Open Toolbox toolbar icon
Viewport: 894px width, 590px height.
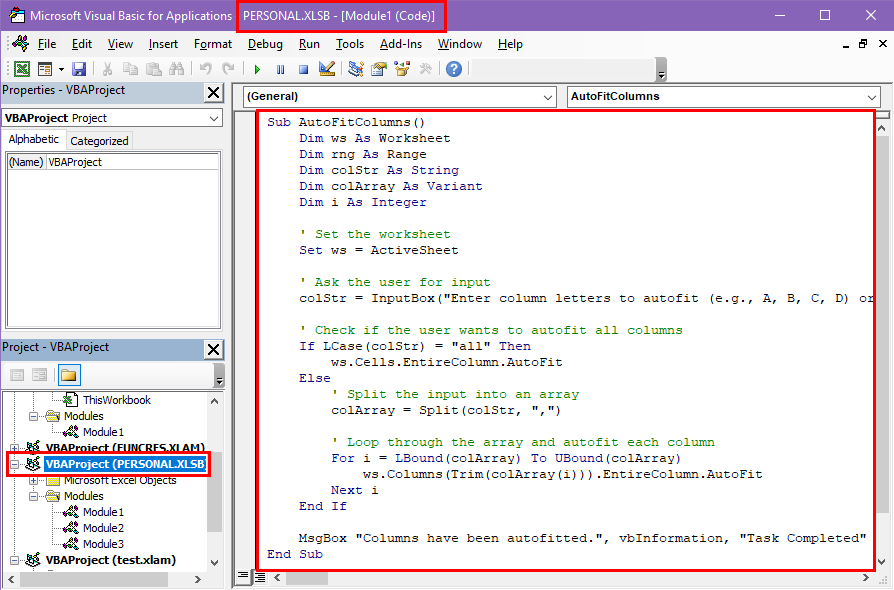425,70
